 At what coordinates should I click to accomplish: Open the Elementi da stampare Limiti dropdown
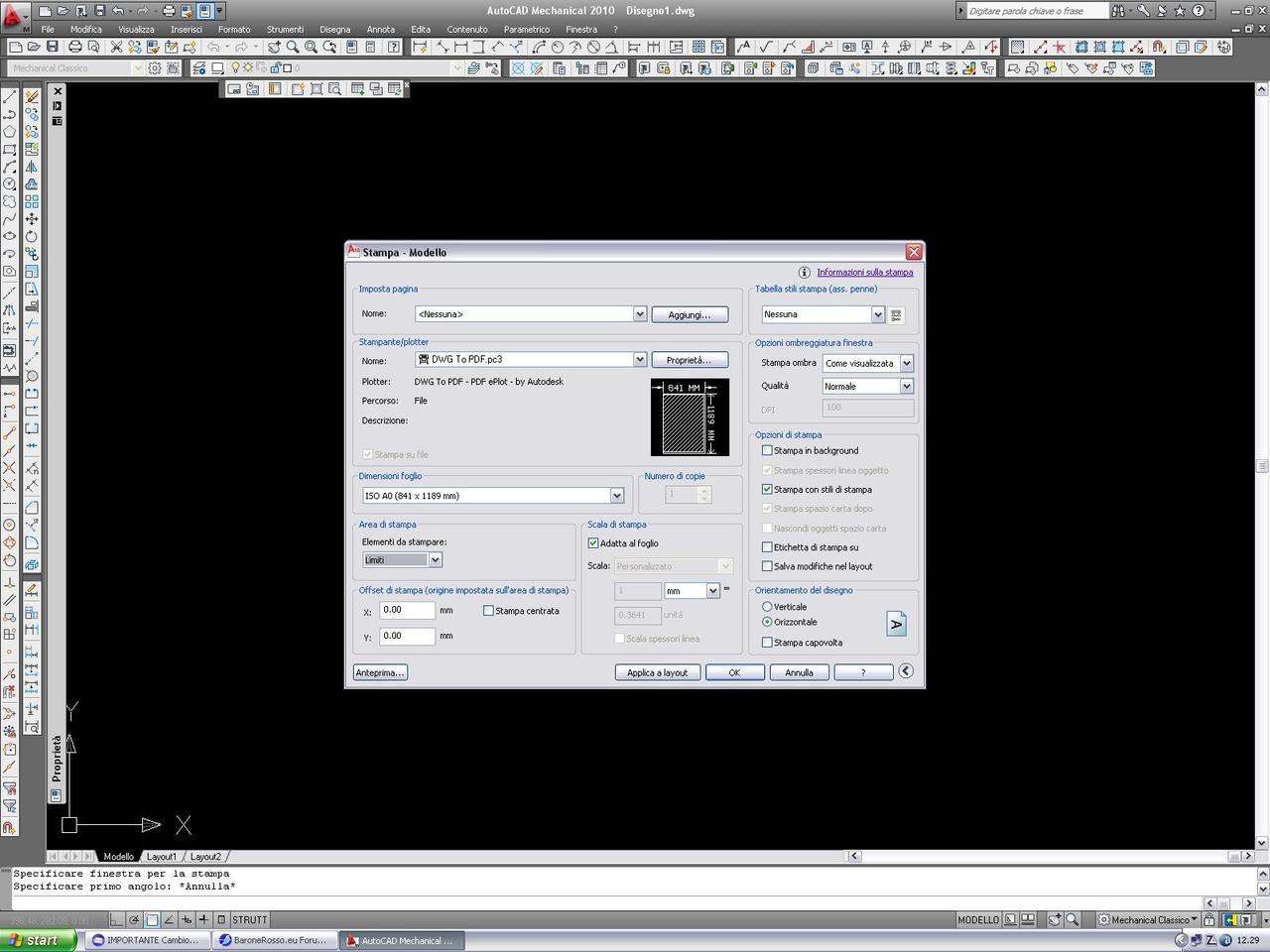(435, 560)
